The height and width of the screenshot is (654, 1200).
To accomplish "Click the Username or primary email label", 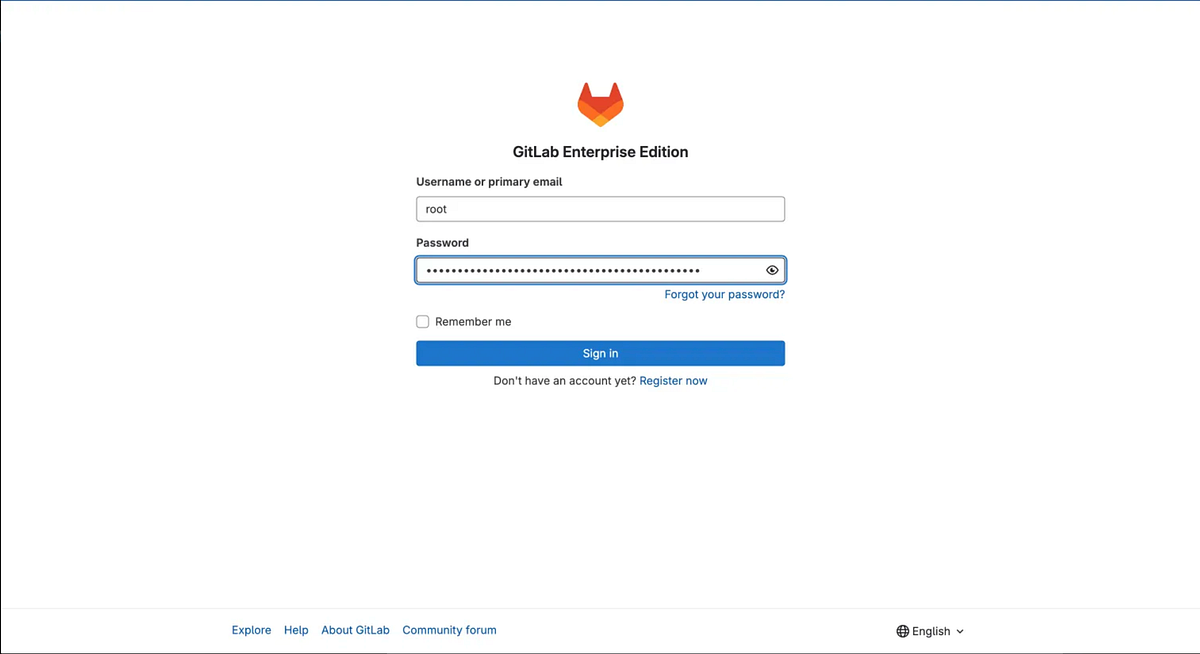I will [x=488, y=181].
